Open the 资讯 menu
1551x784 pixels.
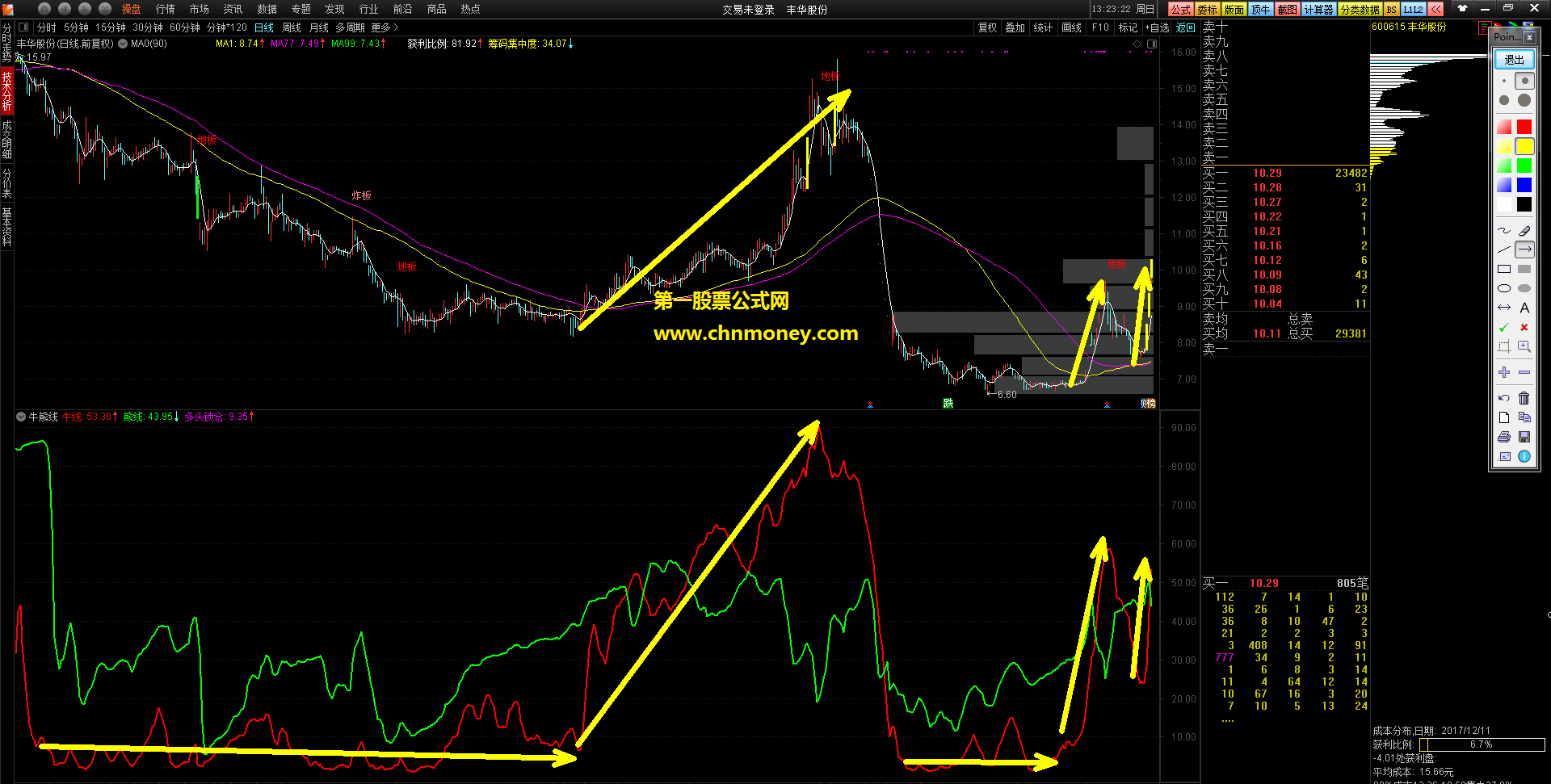(x=233, y=9)
